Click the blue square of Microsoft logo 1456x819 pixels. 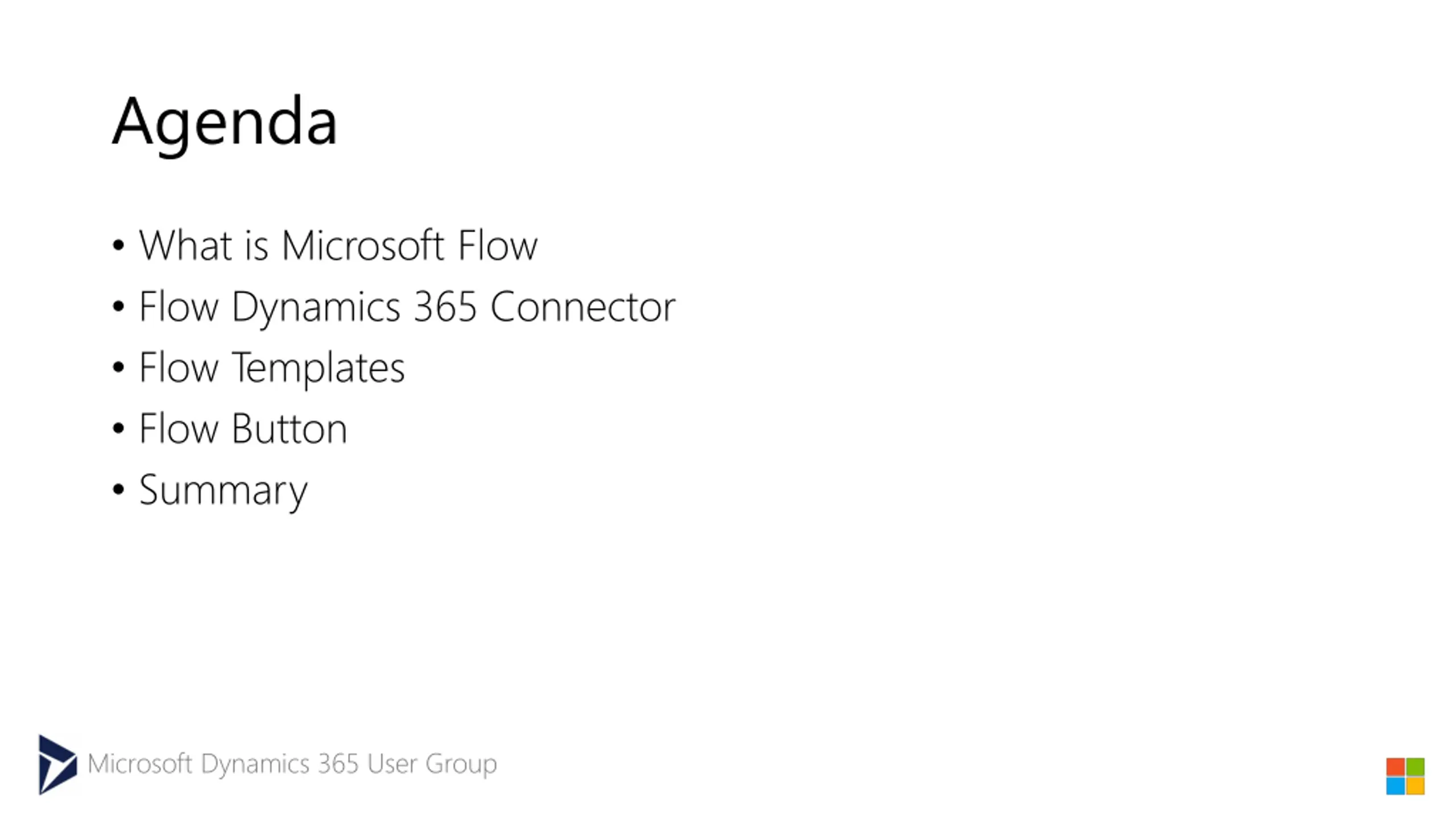pyautogui.click(x=1395, y=786)
